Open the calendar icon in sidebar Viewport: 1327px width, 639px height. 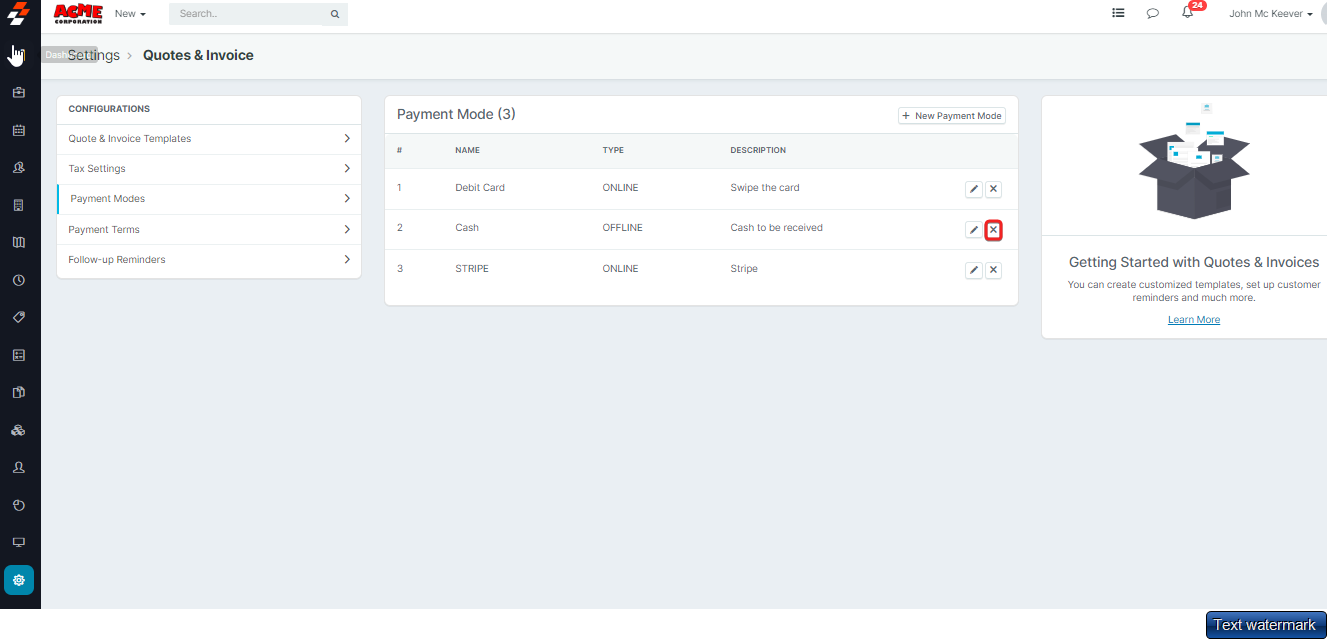[x=19, y=130]
